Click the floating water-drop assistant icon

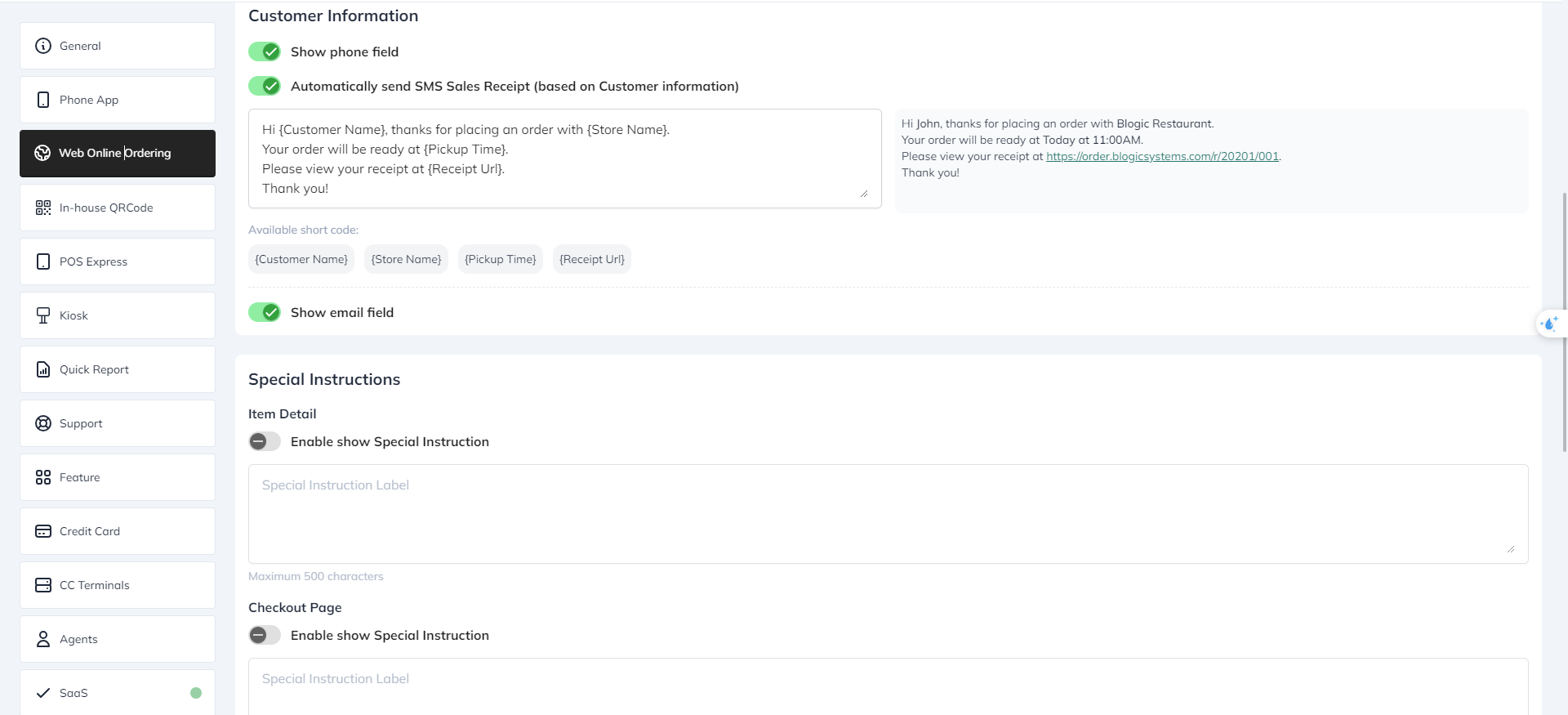point(1549,324)
